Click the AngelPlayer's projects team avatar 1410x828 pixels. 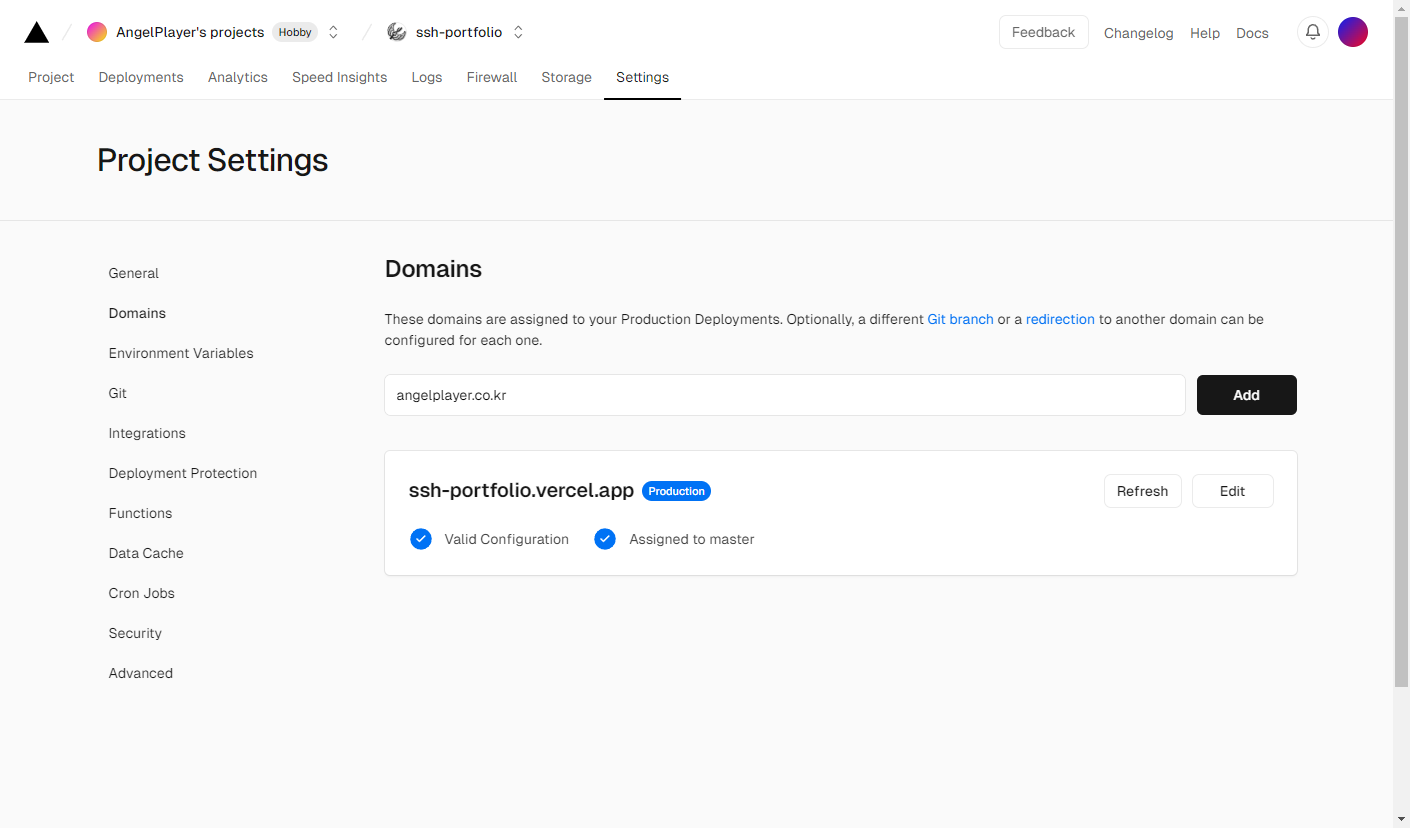click(97, 32)
